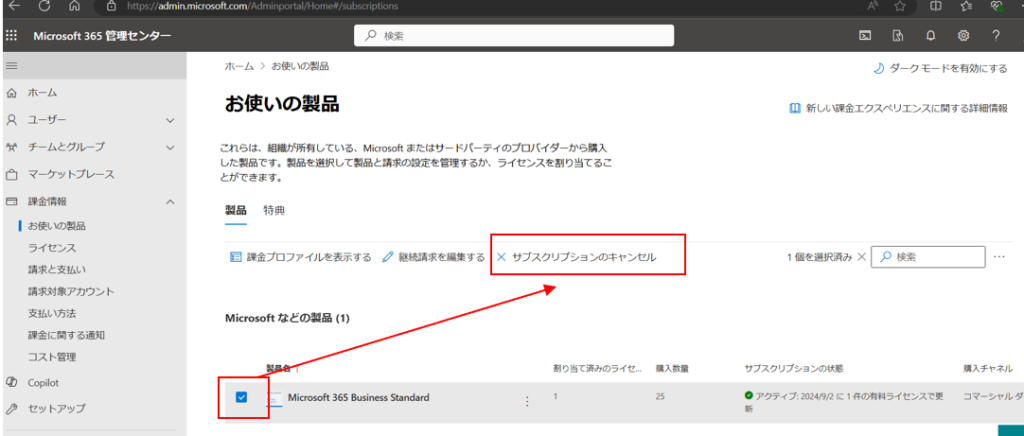1024x436 pixels.
Task: Go to browser home icon
Action: click(x=74, y=6)
